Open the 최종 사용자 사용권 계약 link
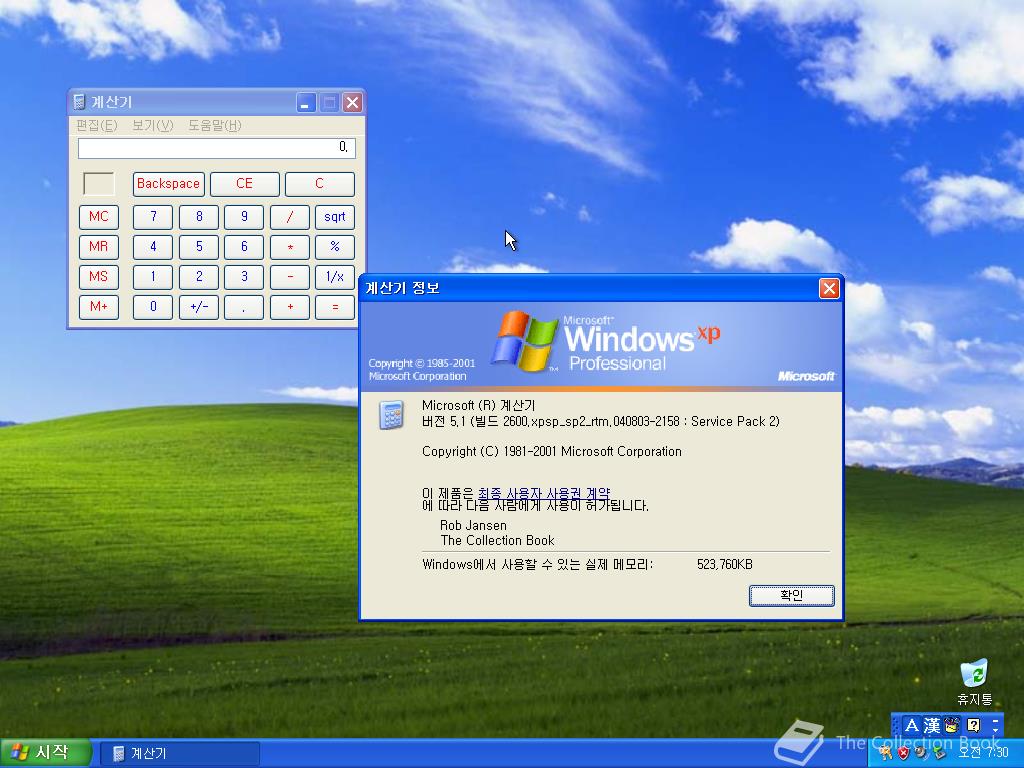The width and height of the screenshot is (1024, 768). click(544, 493)
